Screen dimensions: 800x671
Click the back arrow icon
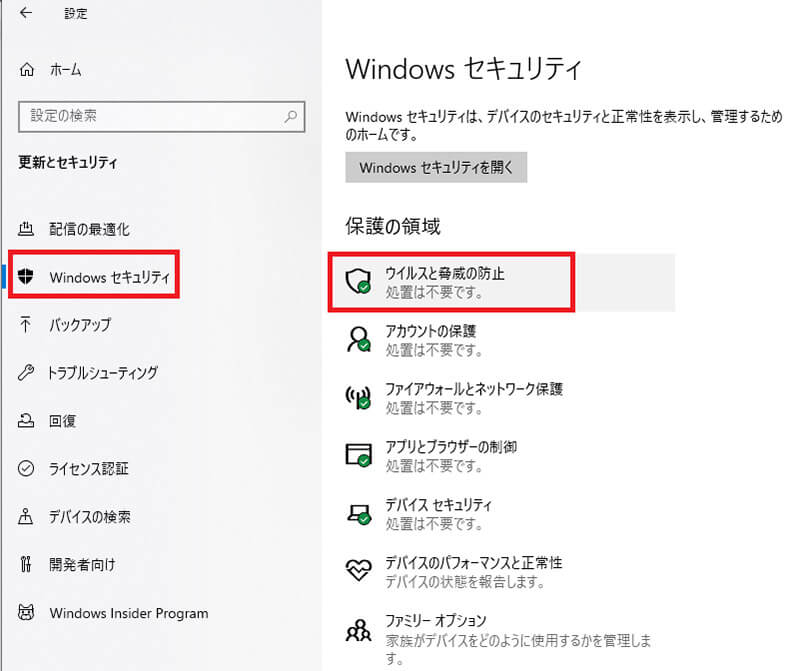coord(26,13)
